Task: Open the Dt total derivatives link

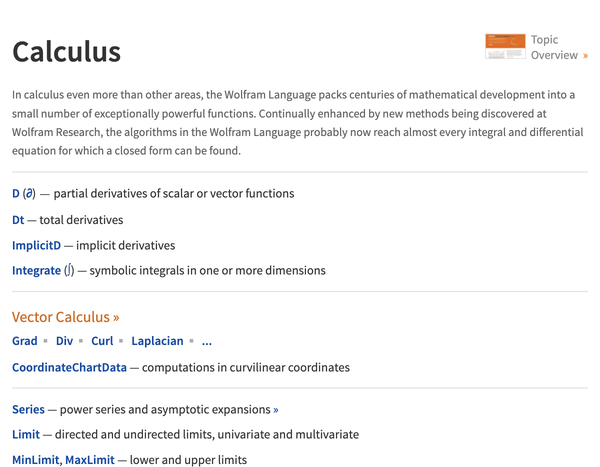Action: click(x=18, y=220)
